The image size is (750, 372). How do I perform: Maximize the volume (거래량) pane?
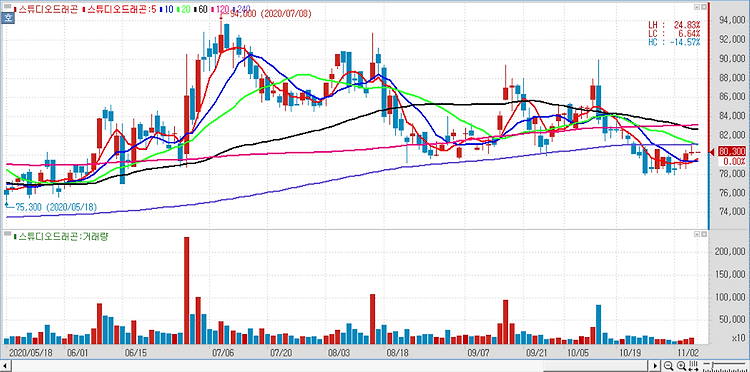pos(697,234)
